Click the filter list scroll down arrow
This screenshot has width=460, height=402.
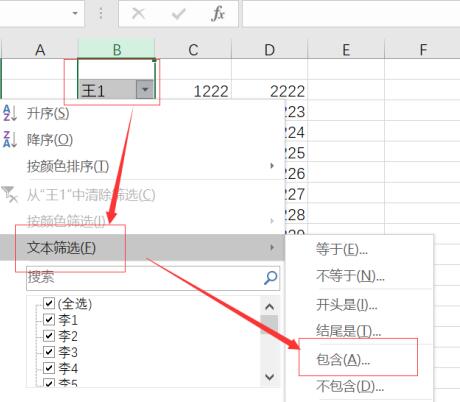click(x=269, y=377)
